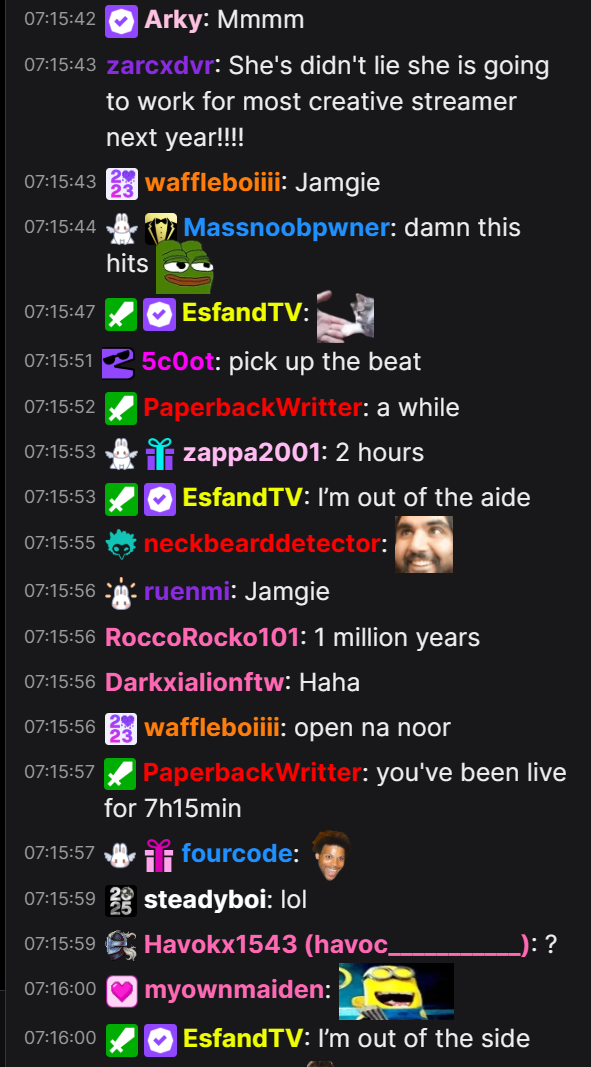Click myownmaiden's pink heart badge
The image size is (591, 1067).
pos(122,991)
